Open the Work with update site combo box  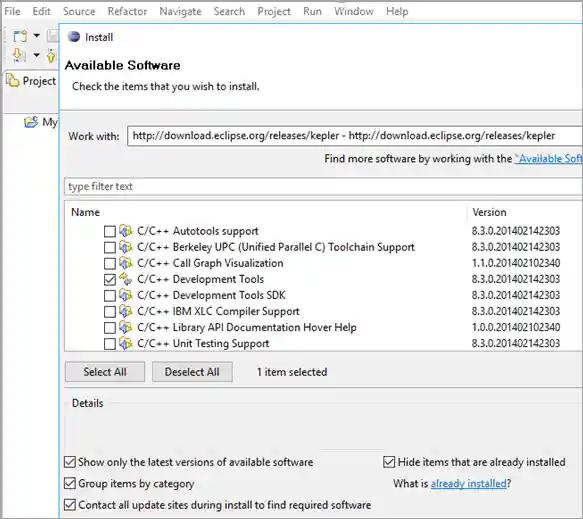(355, 136)
